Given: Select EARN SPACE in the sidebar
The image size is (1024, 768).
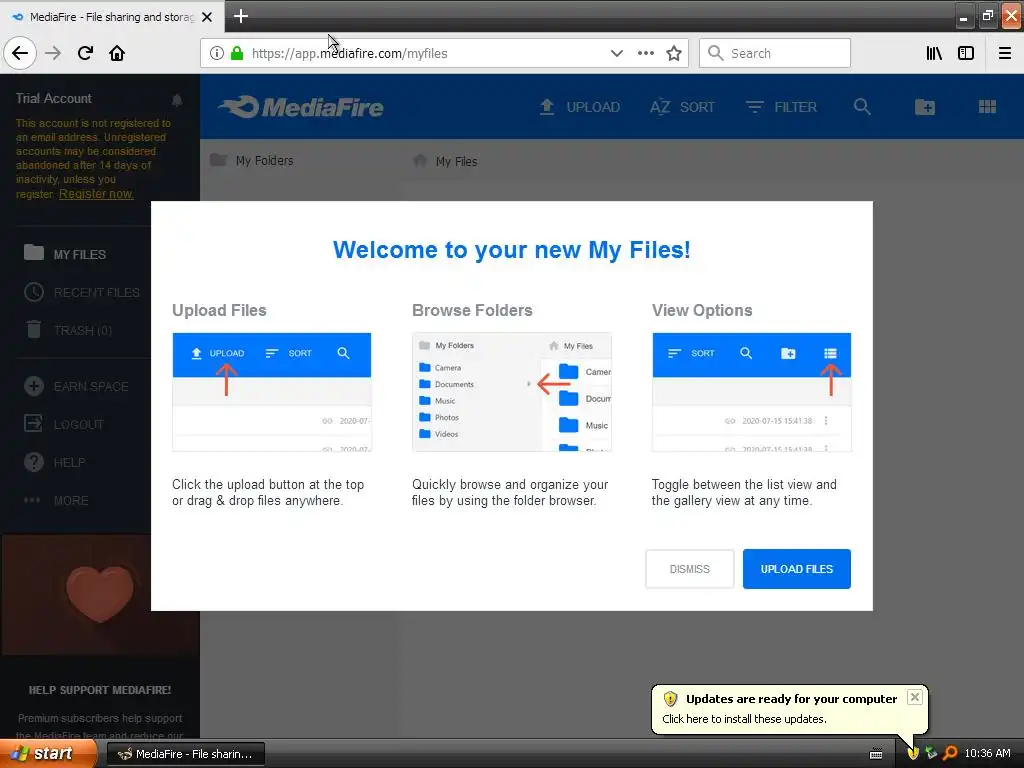Looking at the screenshot, I should 76,386.
